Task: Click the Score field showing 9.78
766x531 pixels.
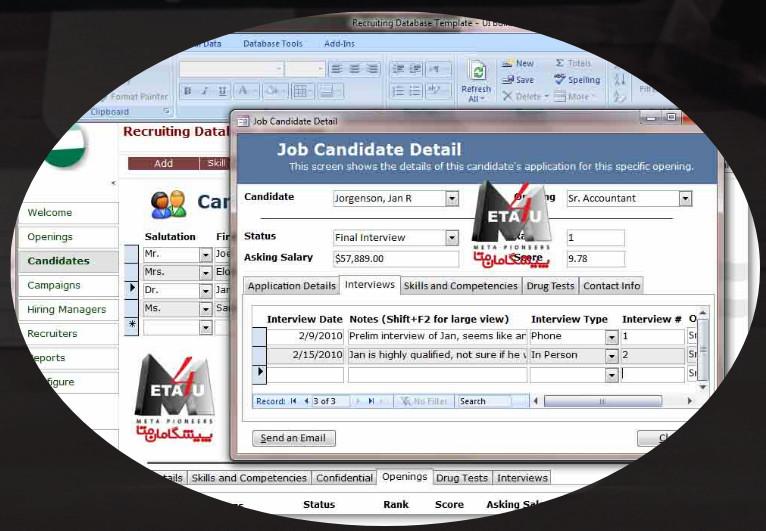Action: [x=595, y=259]
